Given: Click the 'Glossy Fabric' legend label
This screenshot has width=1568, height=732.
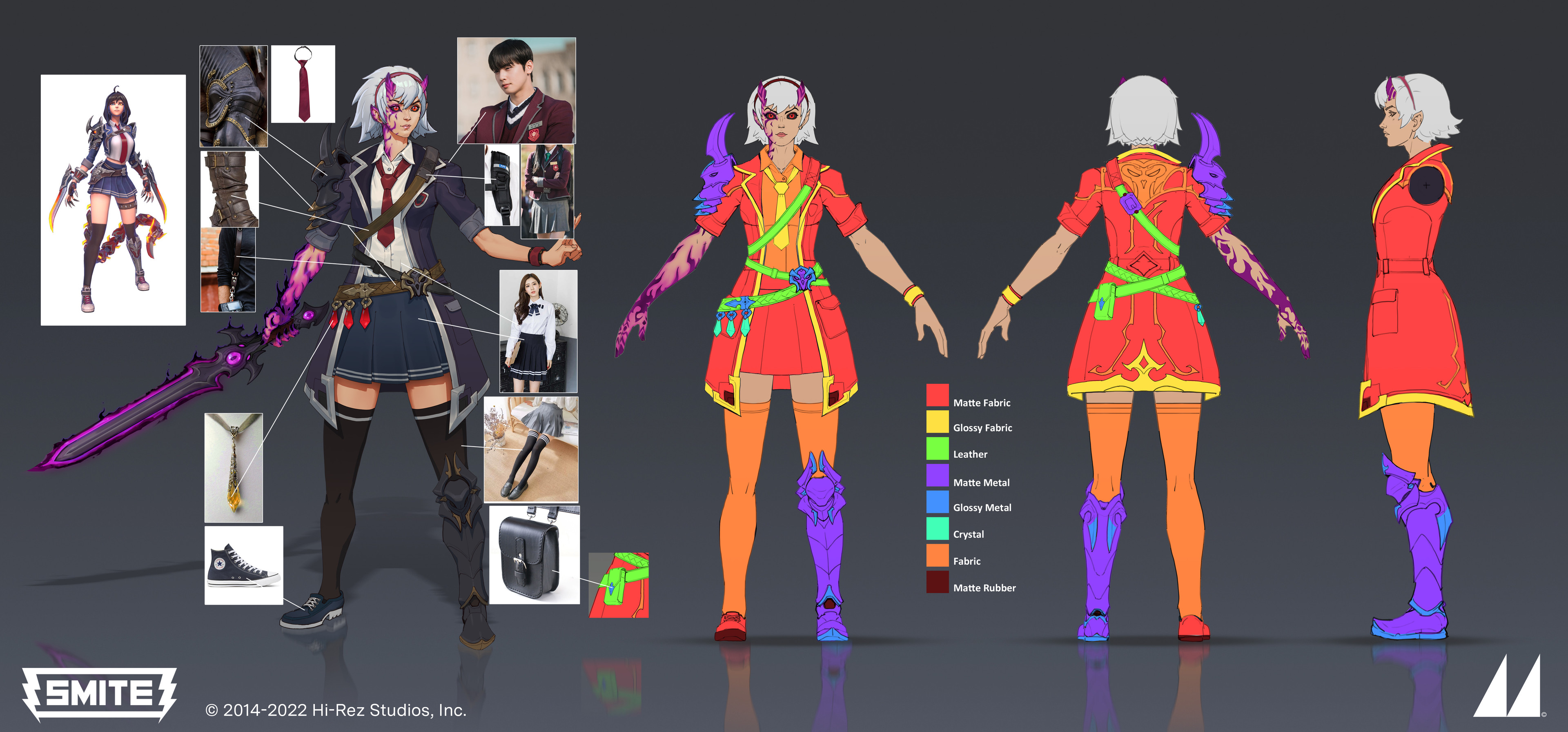Looking at the screenshot, I should coord(982,428).
